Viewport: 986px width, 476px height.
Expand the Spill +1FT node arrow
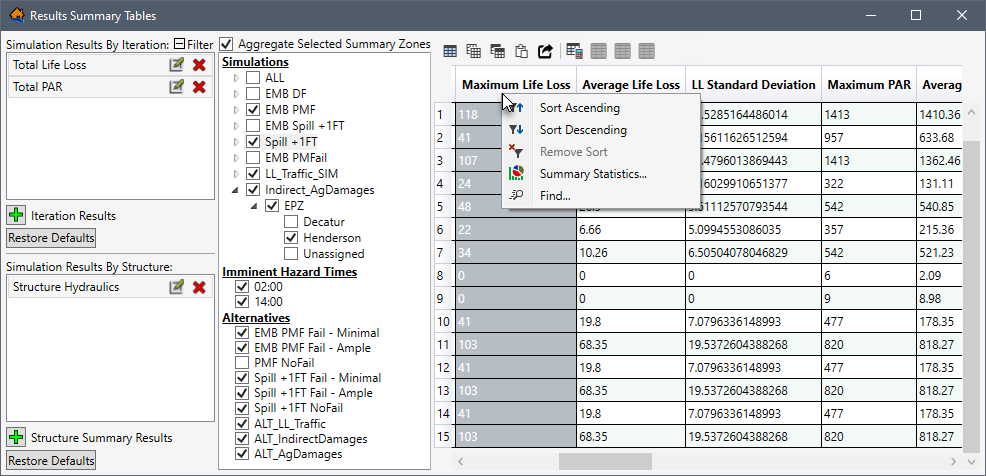[x=236, y=141]
